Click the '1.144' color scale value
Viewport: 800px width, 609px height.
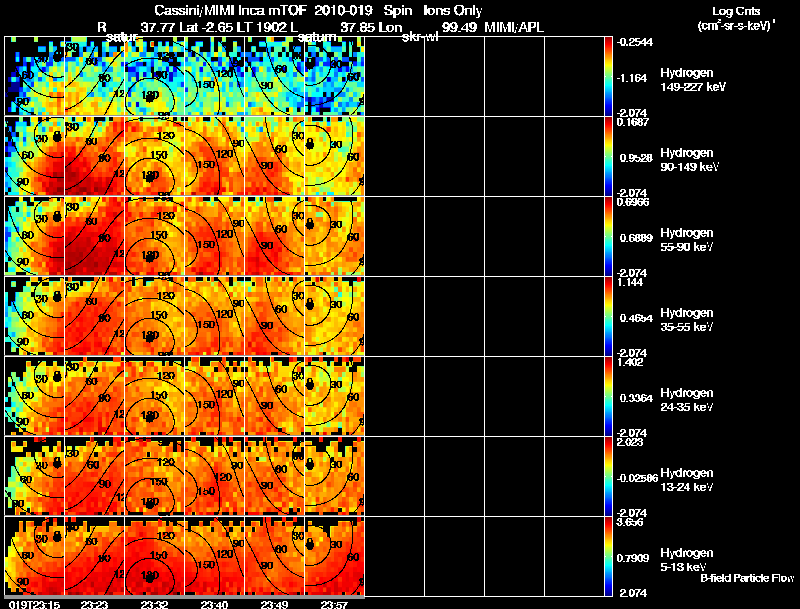(630, 282)
